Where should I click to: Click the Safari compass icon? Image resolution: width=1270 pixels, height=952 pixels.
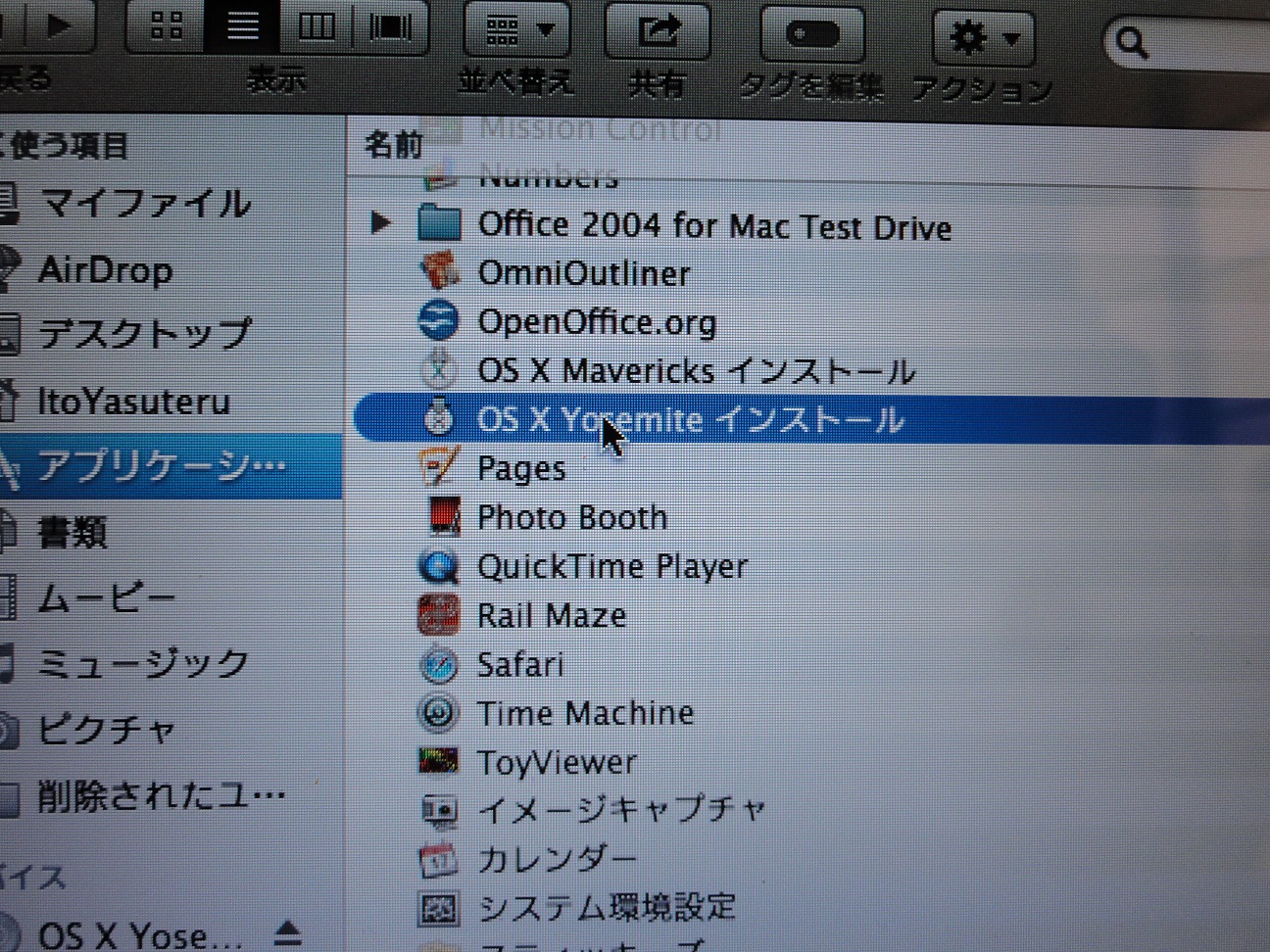[438, 664]
